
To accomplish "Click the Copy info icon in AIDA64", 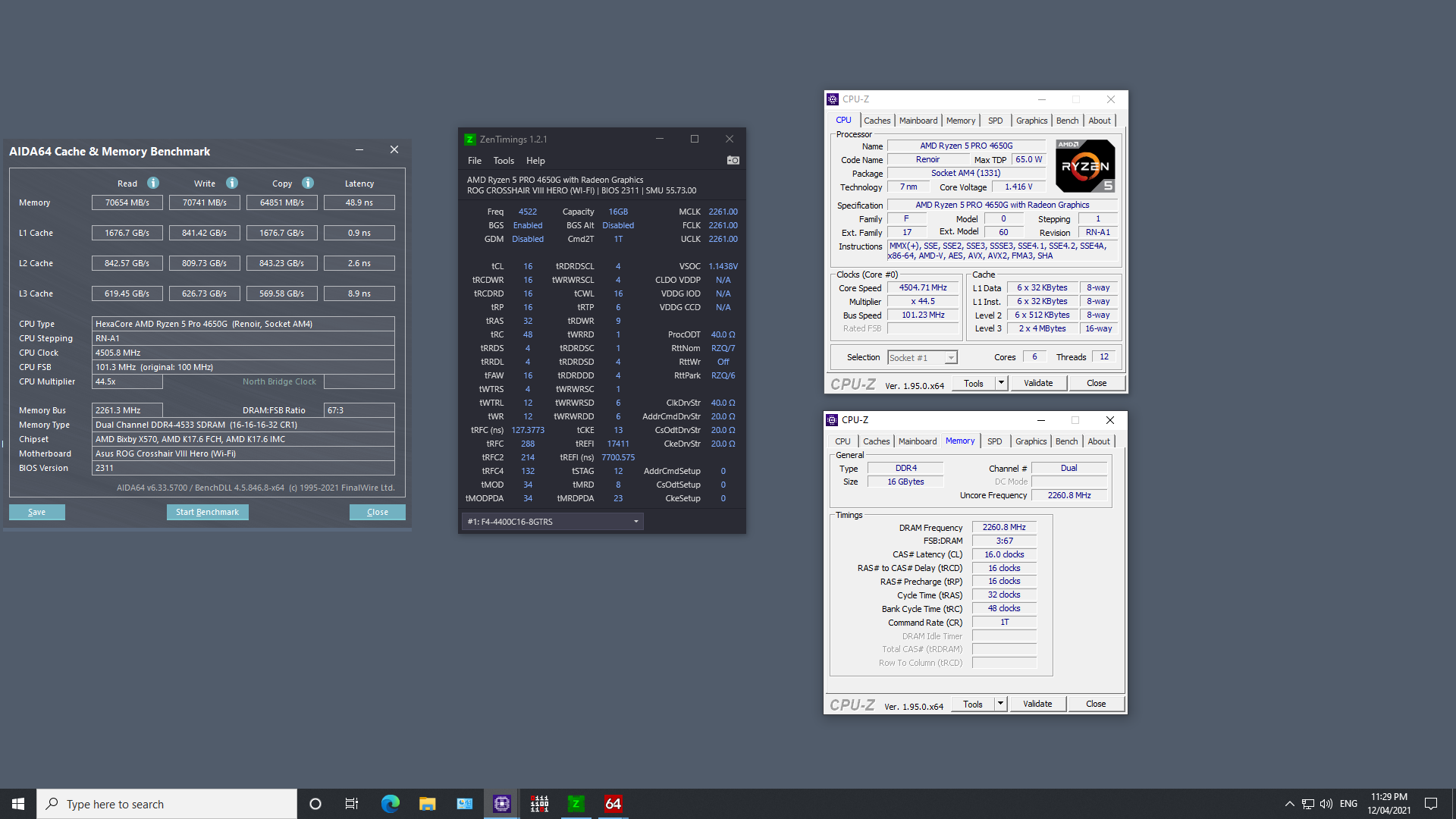I will pos(308,183).
